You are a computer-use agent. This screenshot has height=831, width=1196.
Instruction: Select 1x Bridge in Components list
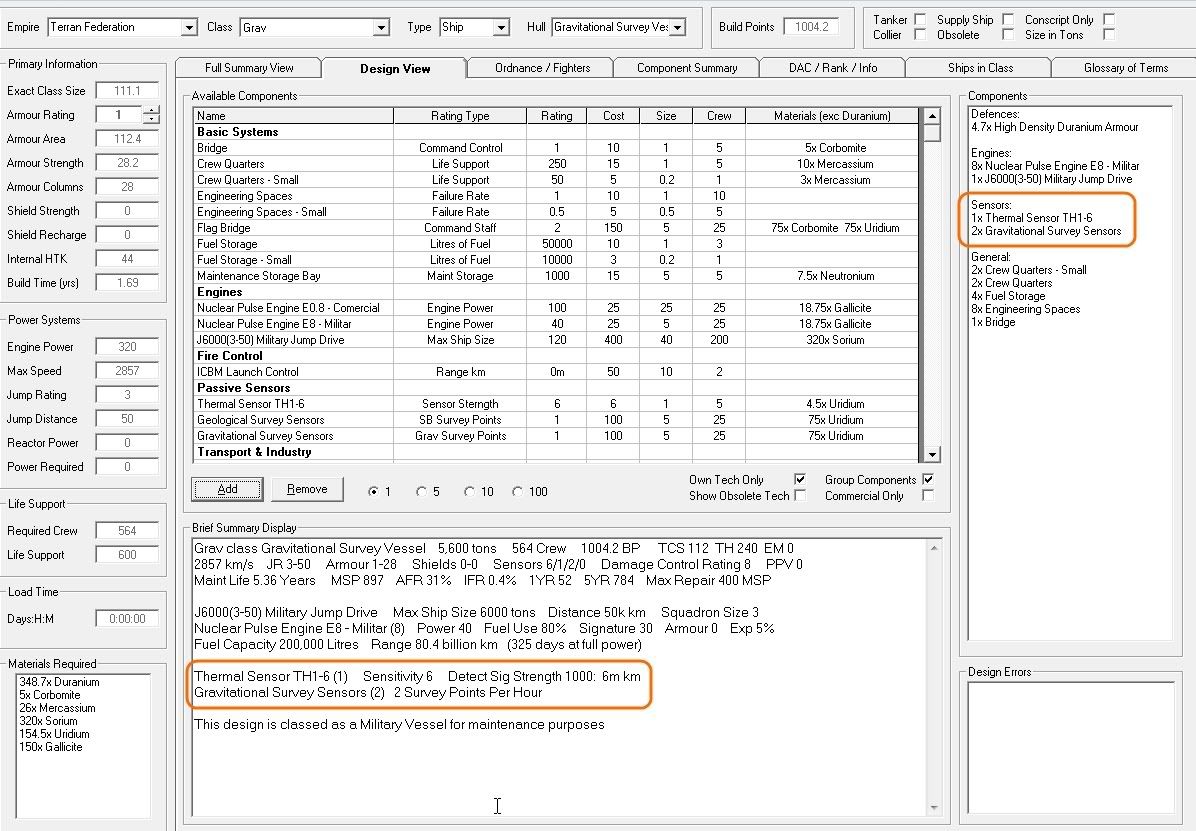[993, 322]
